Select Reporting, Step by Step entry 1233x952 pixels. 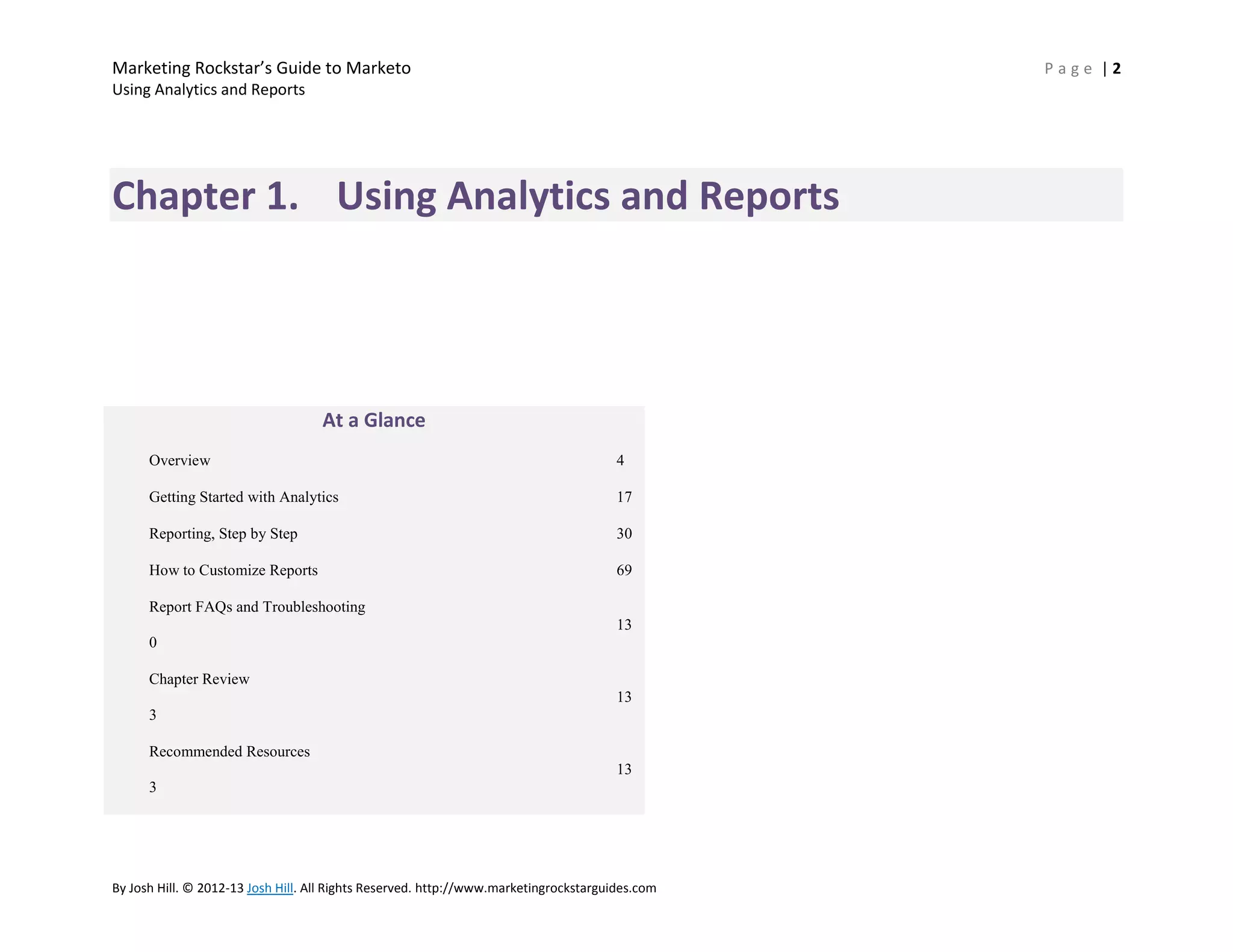(223, 534)
